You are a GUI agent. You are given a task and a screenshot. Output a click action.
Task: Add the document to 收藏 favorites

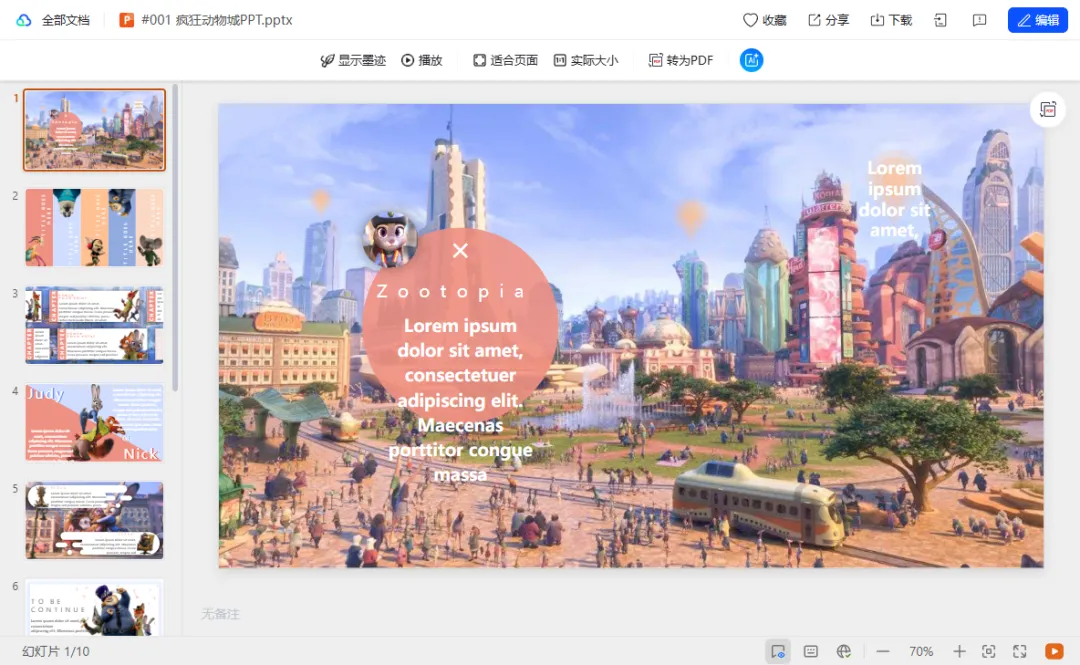765,20
